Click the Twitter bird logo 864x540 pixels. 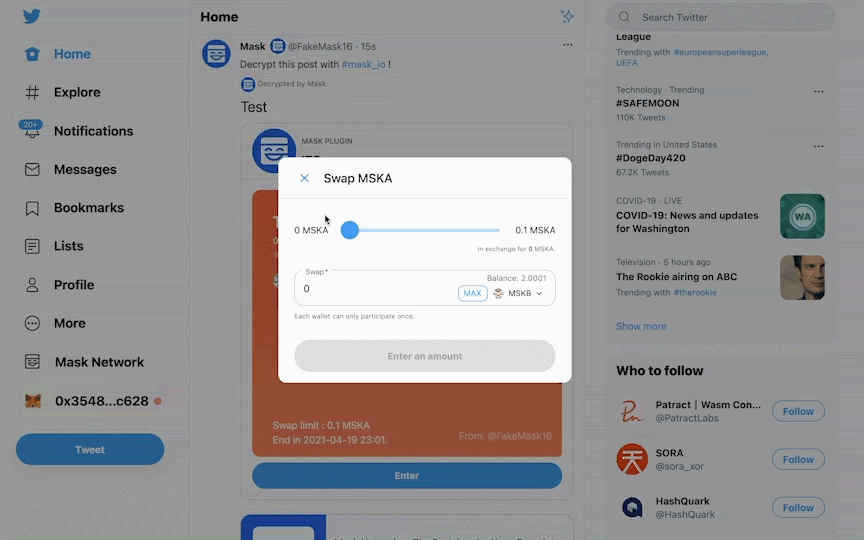32,16
